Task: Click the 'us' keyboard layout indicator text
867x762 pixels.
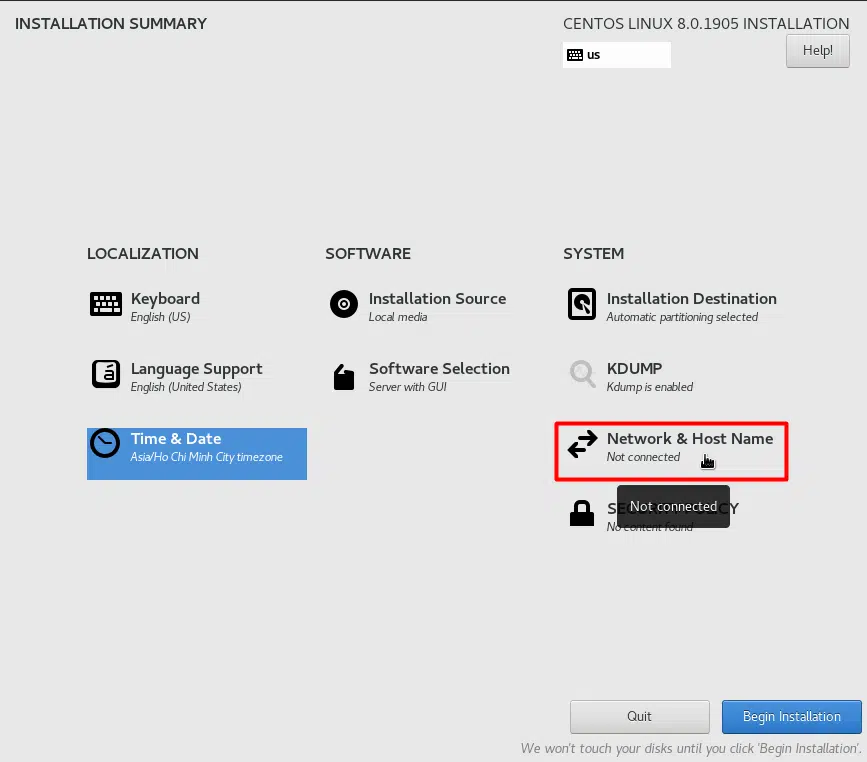Action: coord(594,55)
